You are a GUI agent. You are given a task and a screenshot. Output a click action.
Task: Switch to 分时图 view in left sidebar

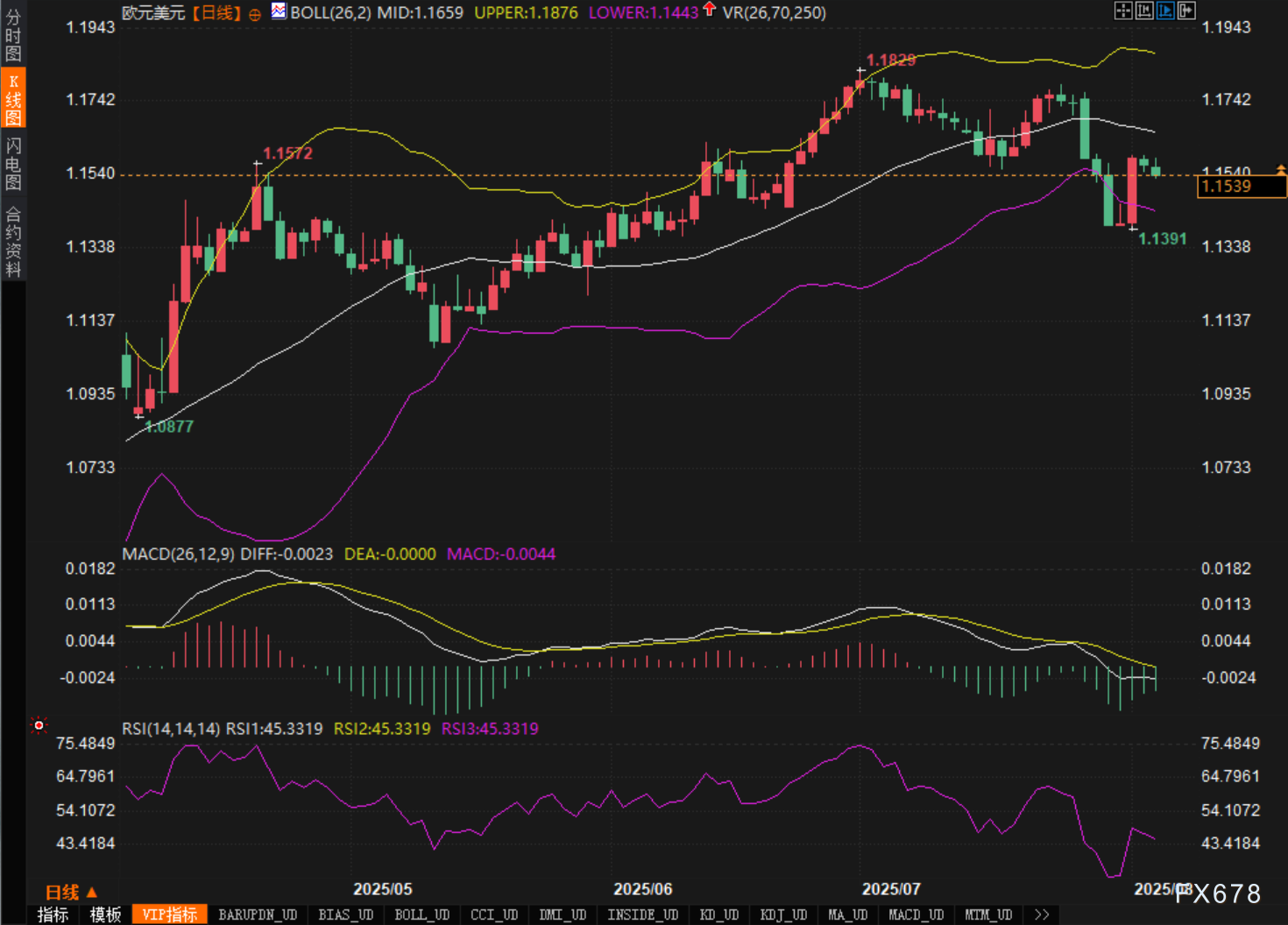pyautogui.click(x=13, y=35)
